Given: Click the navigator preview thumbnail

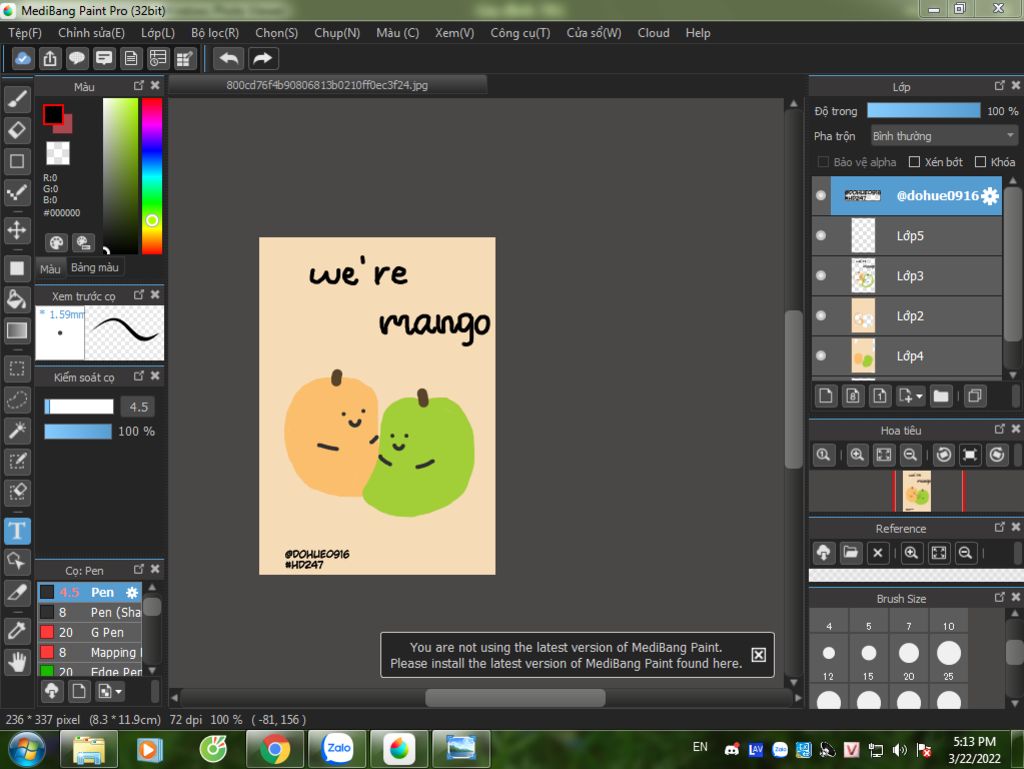Looking at the screenshot, I should point(917,492).
